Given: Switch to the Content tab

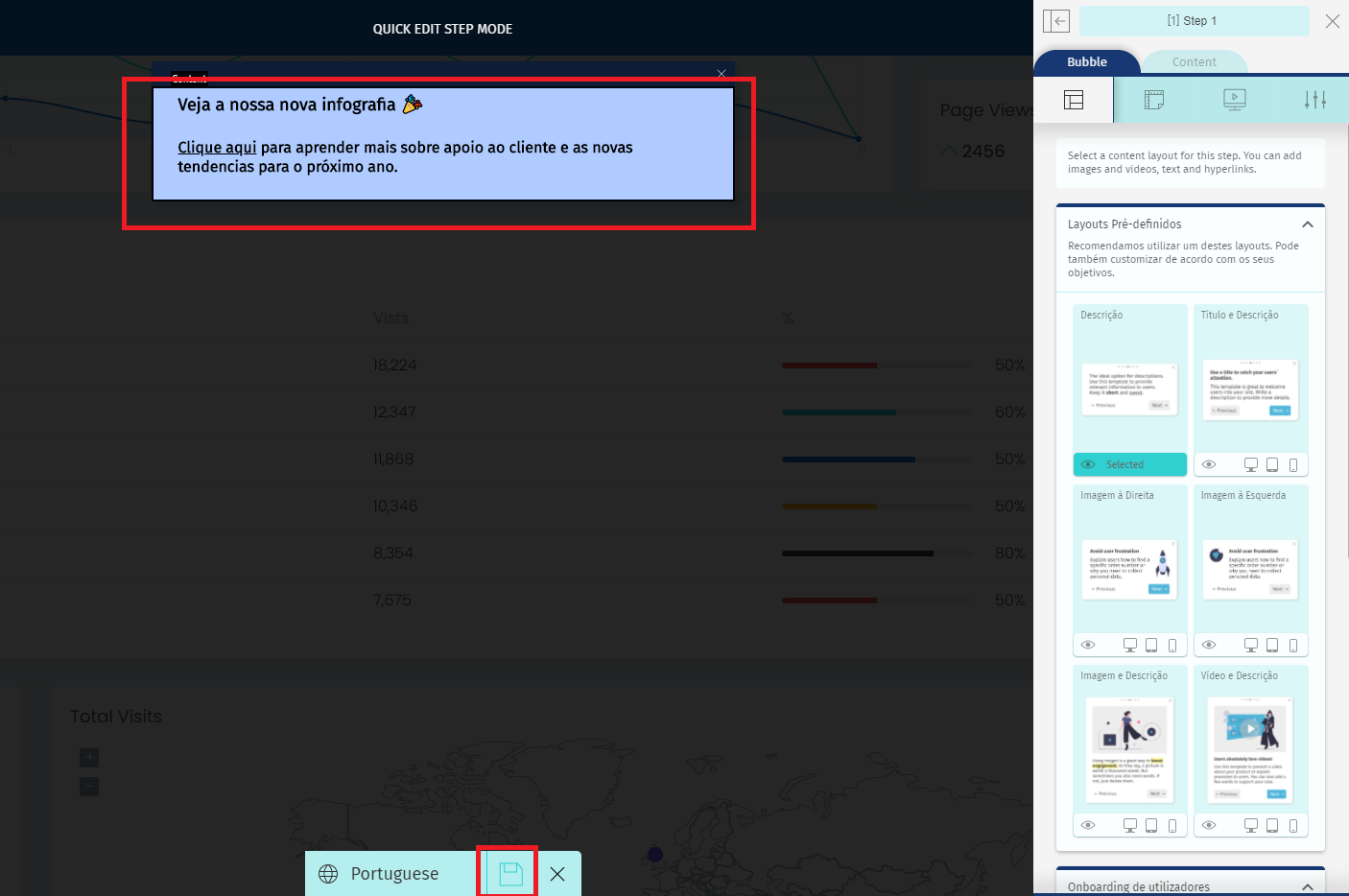Looking at the screenshot, I should point(1194,62).
